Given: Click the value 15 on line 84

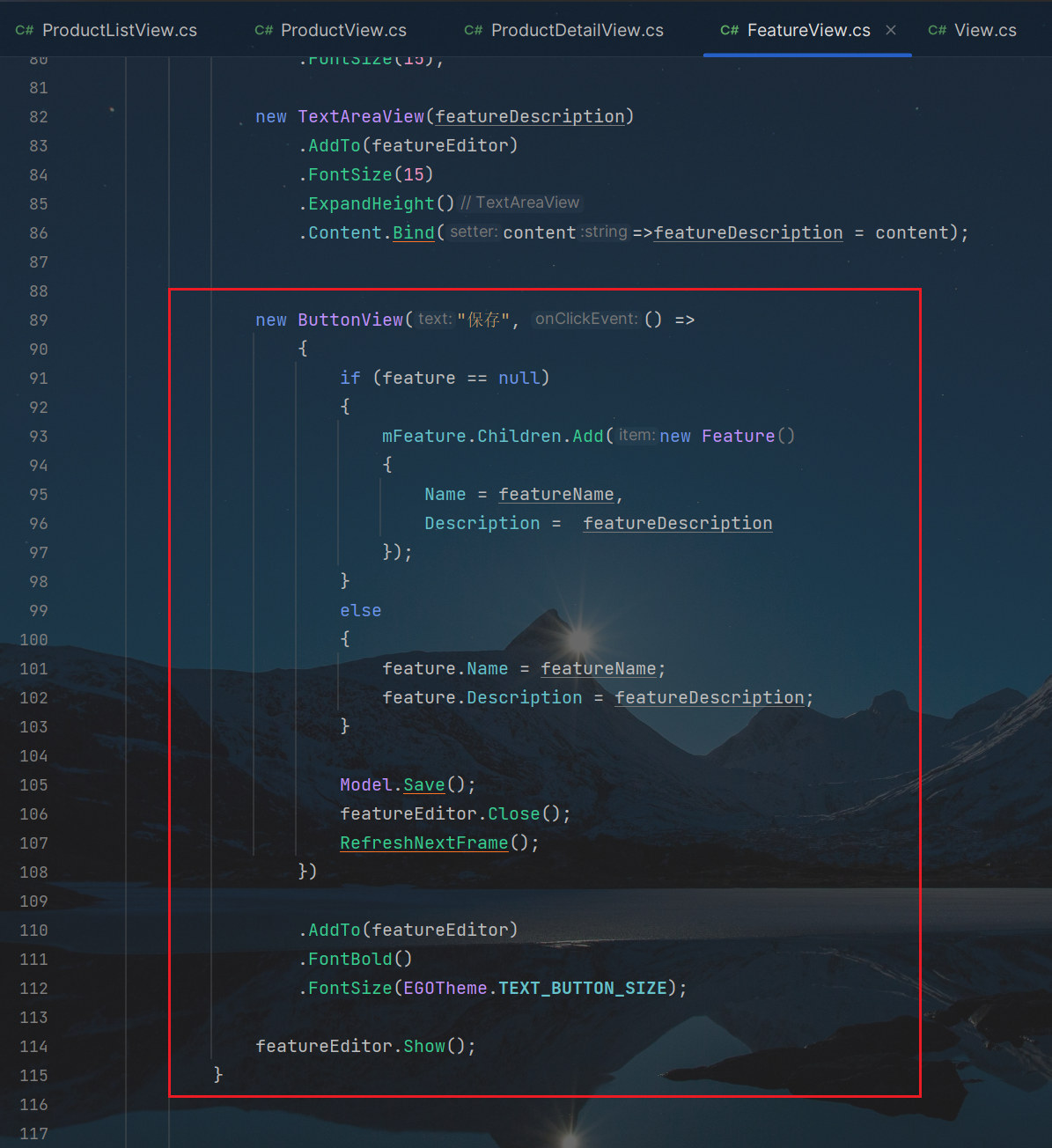Looking at the screenshot, I should (414, 175).
